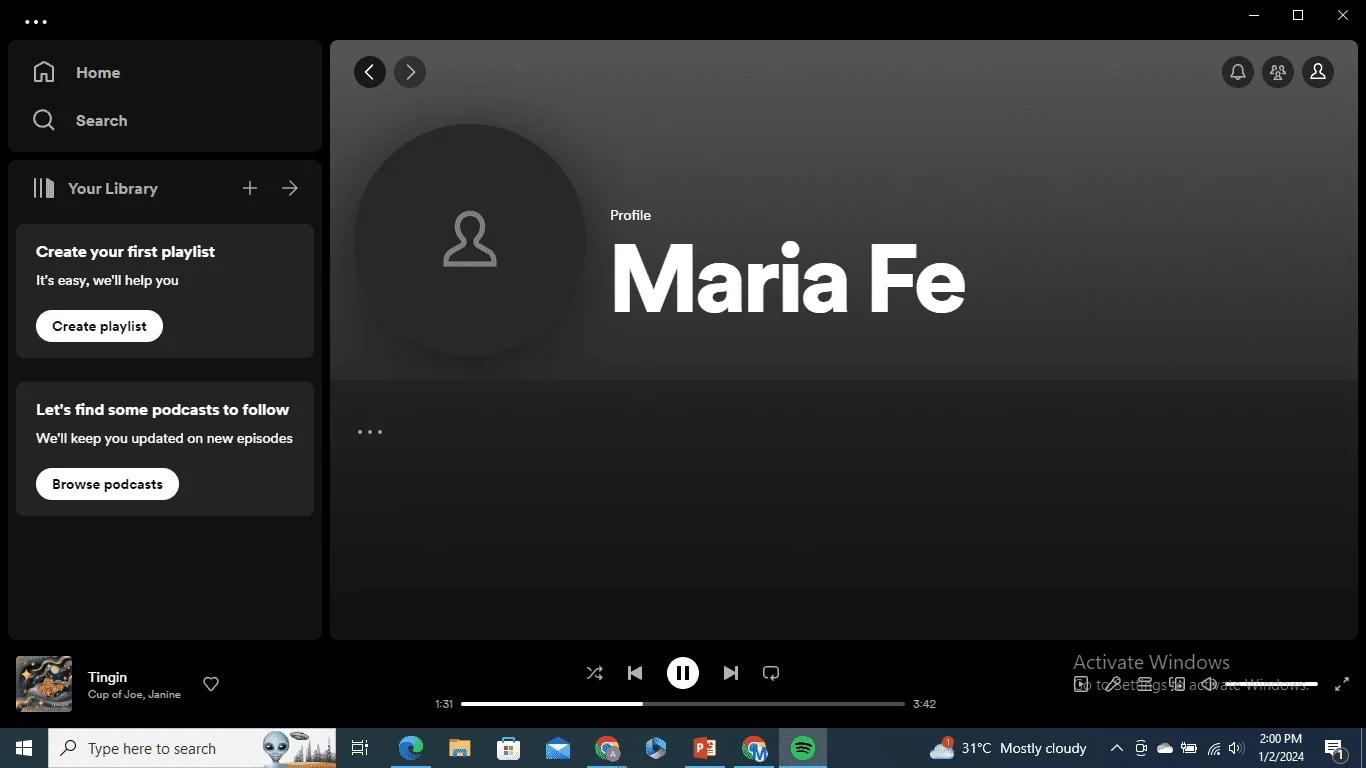The width and height of the screenshot is (1366, 768).
Task: Open Microsoft Store from the taskbar
Action: (509, 748)
